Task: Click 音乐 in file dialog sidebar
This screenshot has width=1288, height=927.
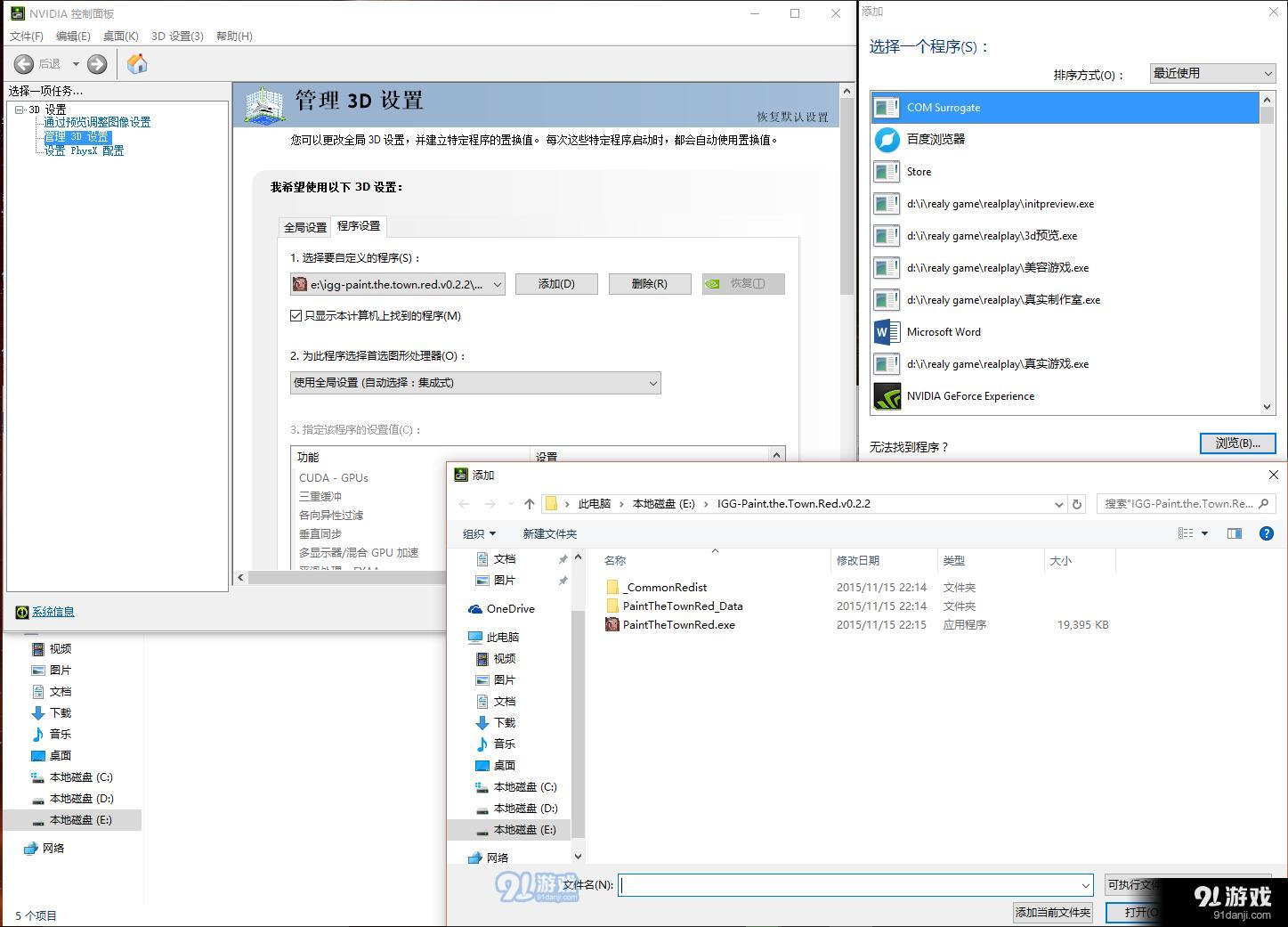Action: click(504, 744)
